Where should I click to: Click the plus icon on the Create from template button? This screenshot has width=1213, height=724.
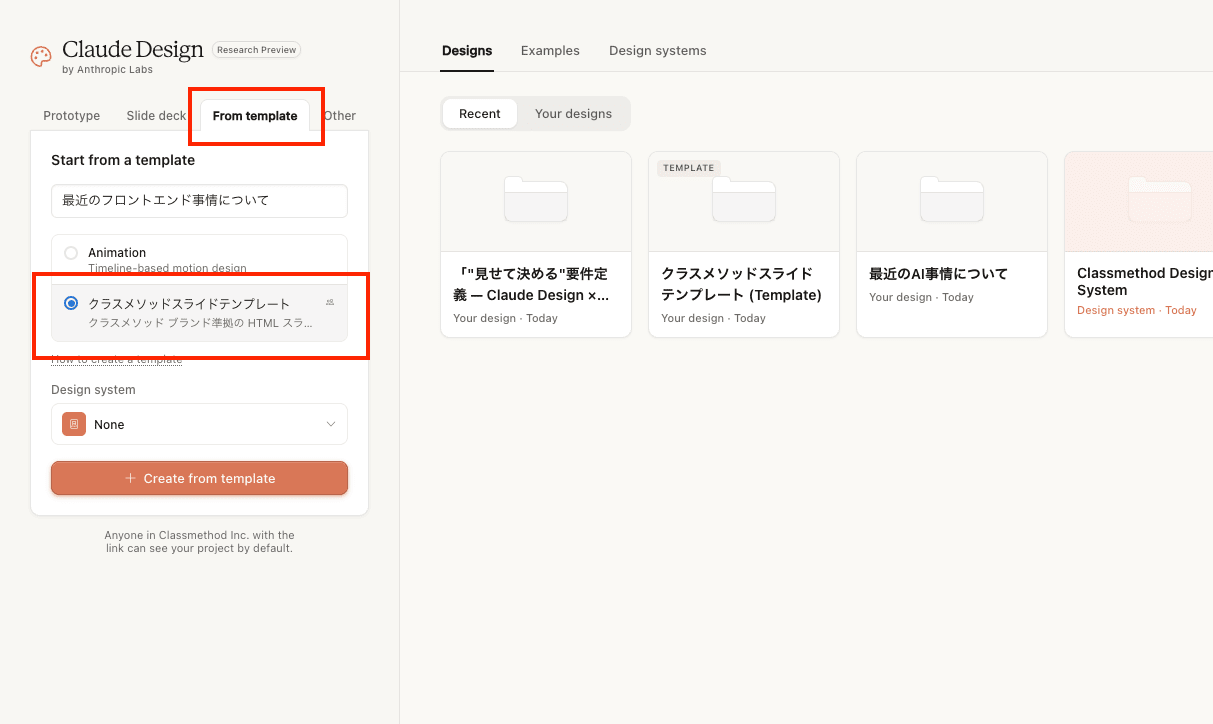click(x=130, y=478)
